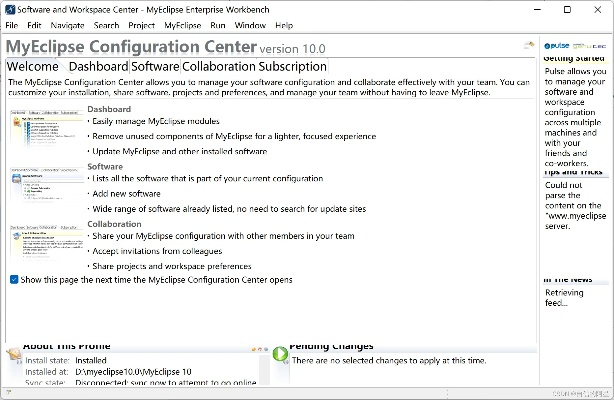
Task: Open the Software preview thumbnail
Action: (46, 188)
